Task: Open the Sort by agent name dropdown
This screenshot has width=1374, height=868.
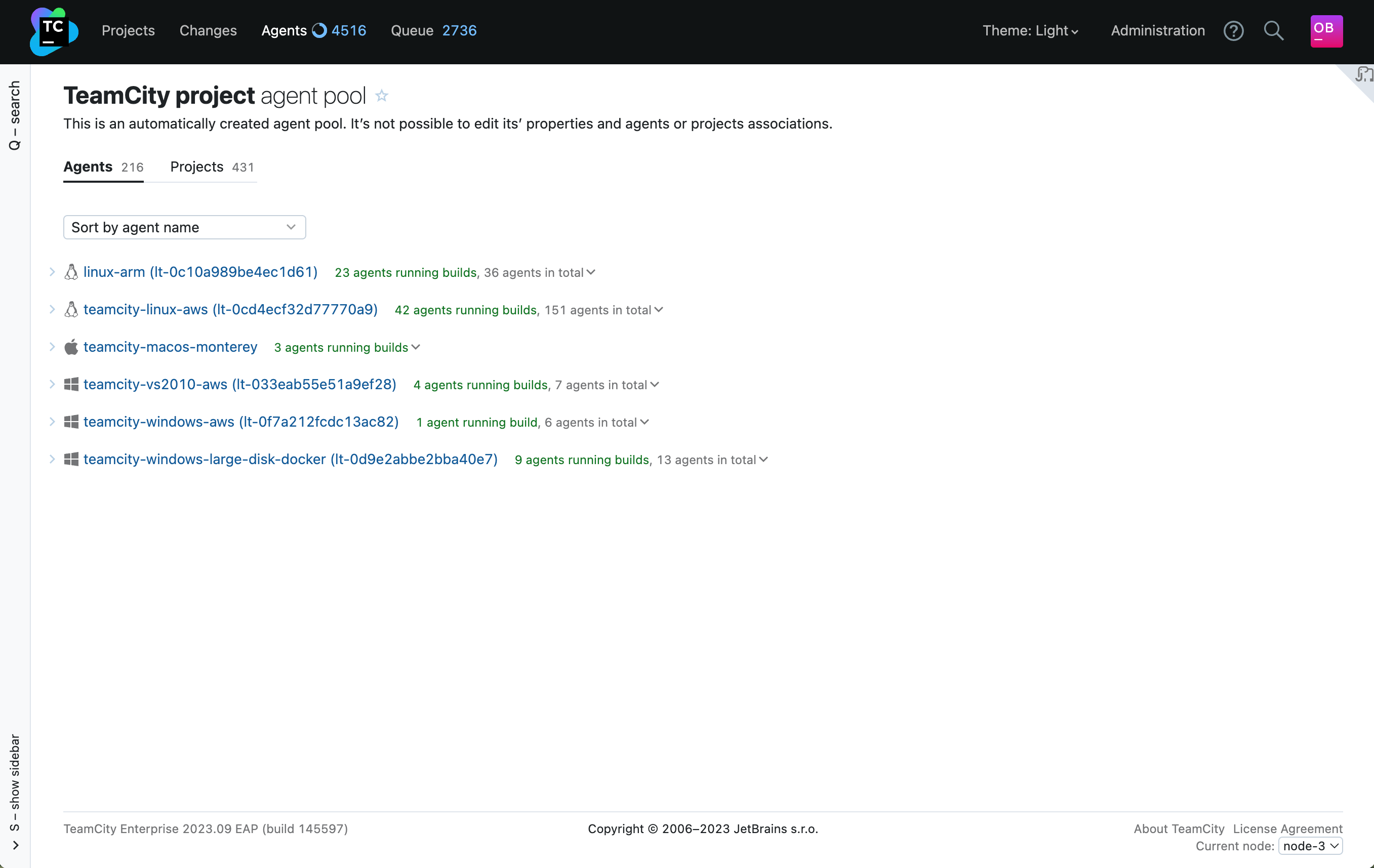Action: [x=184, y=228]
